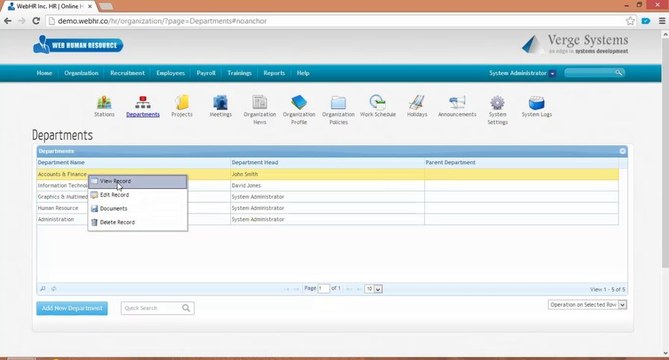669x360 pixels.
Task: Sort by Department Head column header
Action: [327, 163]
